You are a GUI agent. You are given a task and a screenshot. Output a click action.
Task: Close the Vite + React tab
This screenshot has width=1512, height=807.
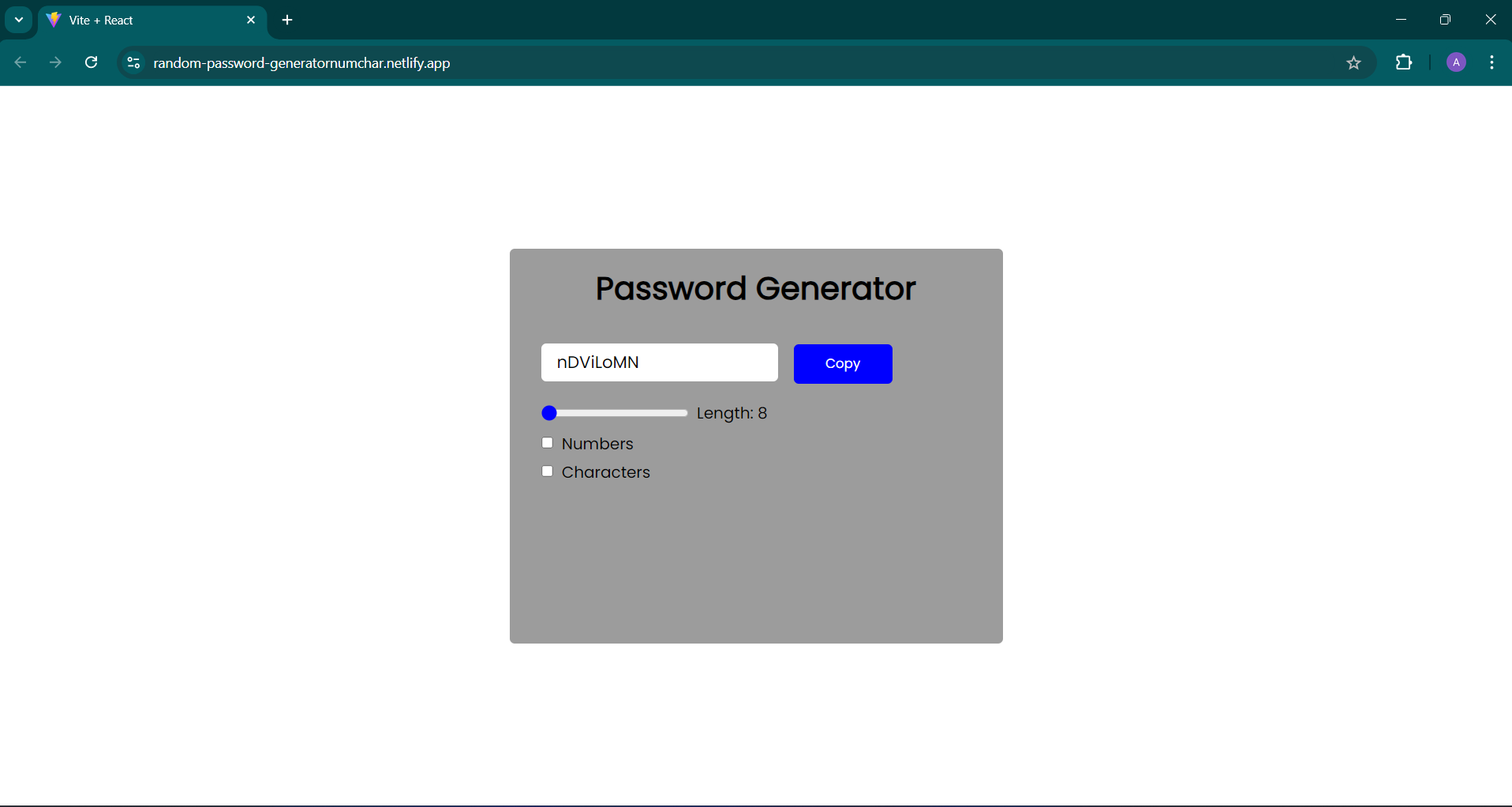coord(251,20)
